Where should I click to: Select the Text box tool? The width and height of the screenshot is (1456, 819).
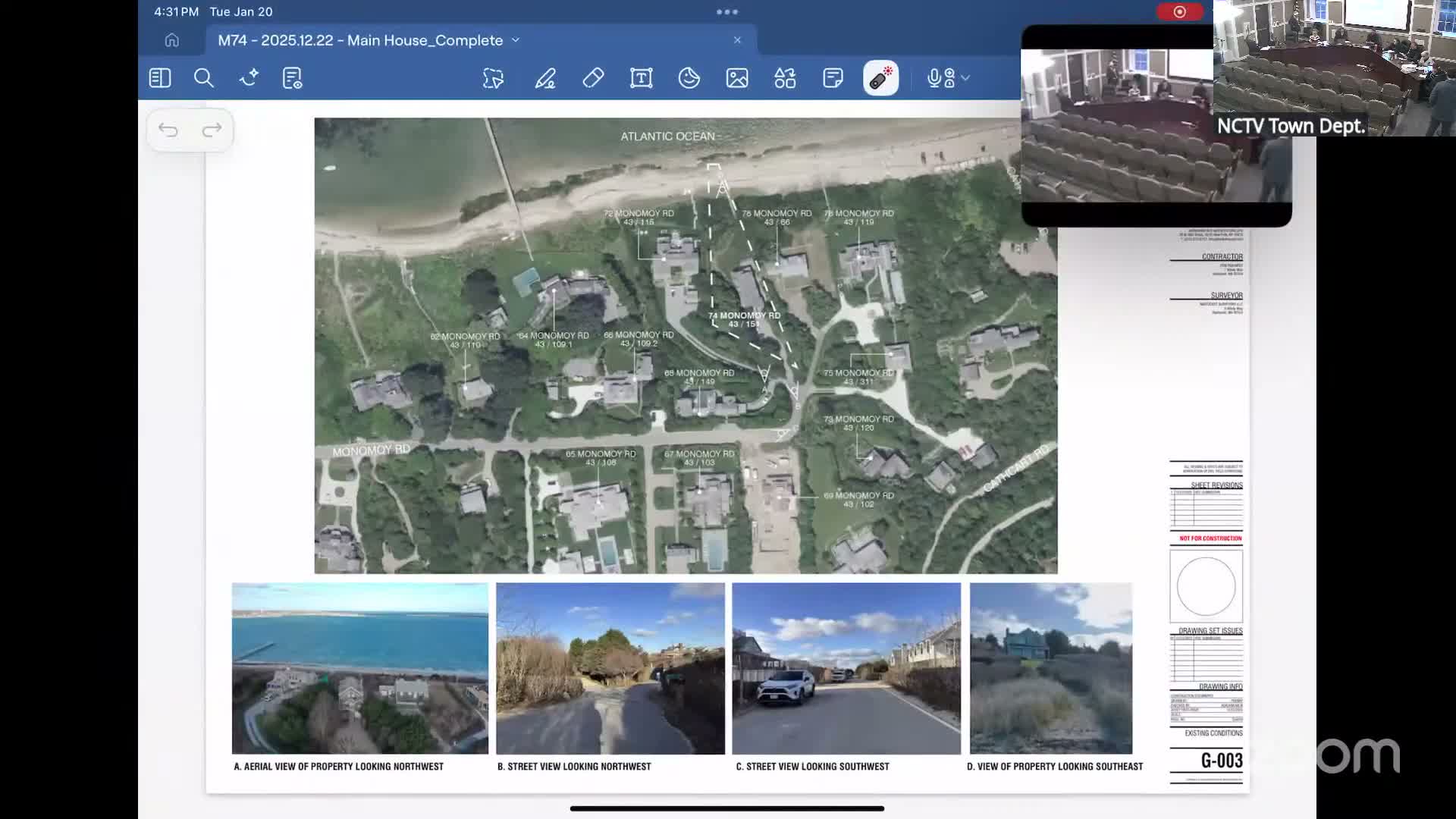pos(642,78)
